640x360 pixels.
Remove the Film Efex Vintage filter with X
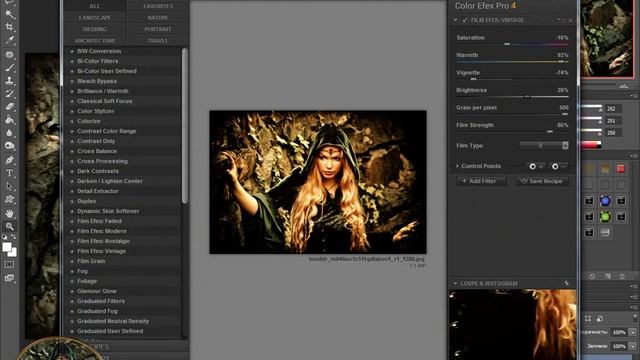(570, 20)
